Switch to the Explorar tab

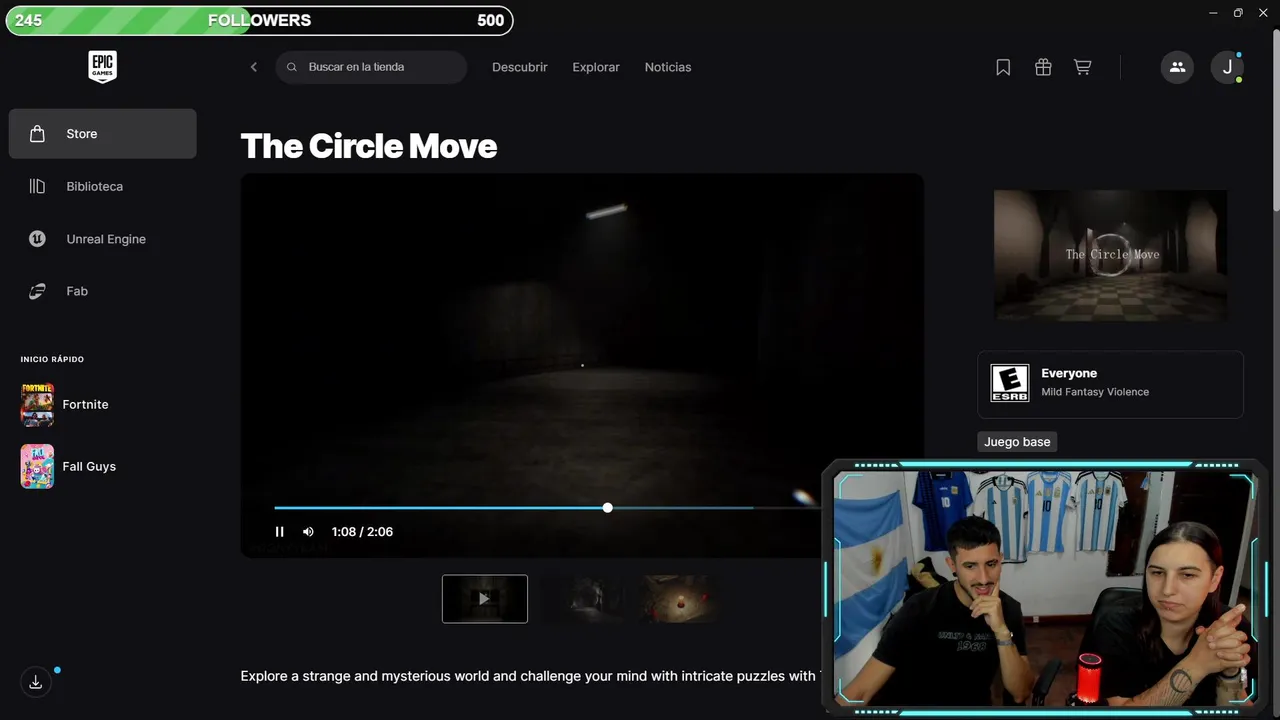click(596, 67)
